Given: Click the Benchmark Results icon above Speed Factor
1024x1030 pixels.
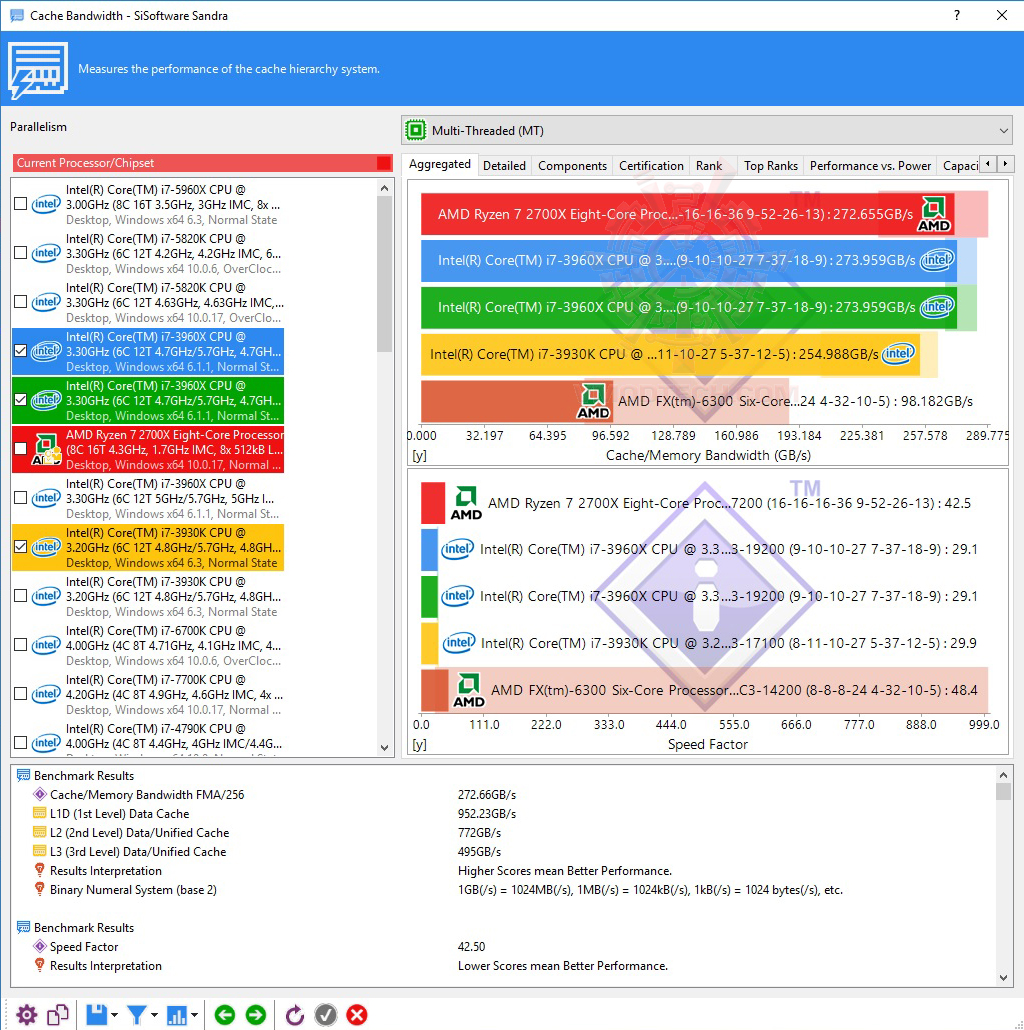Looking at the screenshot, I should (x=24, y=928).
